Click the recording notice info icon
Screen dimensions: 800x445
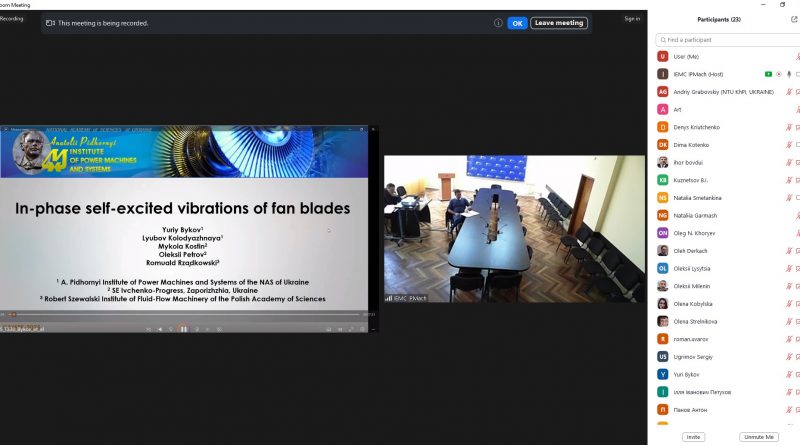pos(498,22)
